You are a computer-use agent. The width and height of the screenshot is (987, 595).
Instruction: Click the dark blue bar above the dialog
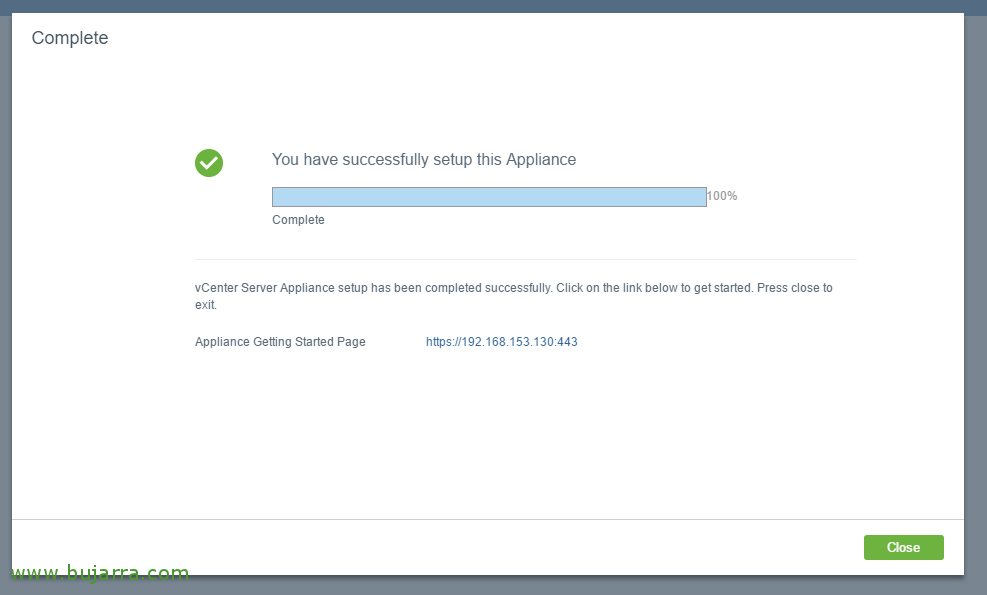(x=494, y=6)
